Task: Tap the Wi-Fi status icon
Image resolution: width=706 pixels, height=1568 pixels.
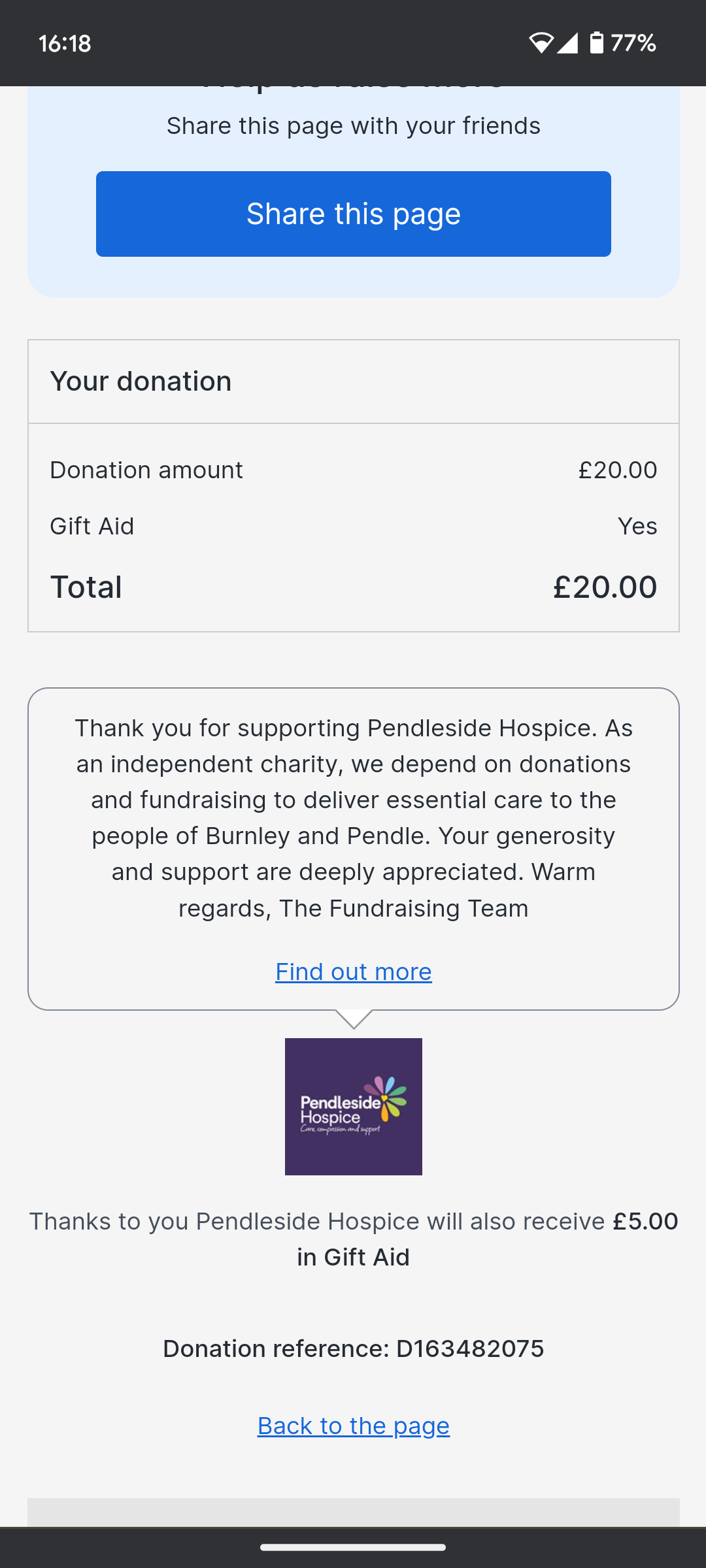Action: pos(541,43)
